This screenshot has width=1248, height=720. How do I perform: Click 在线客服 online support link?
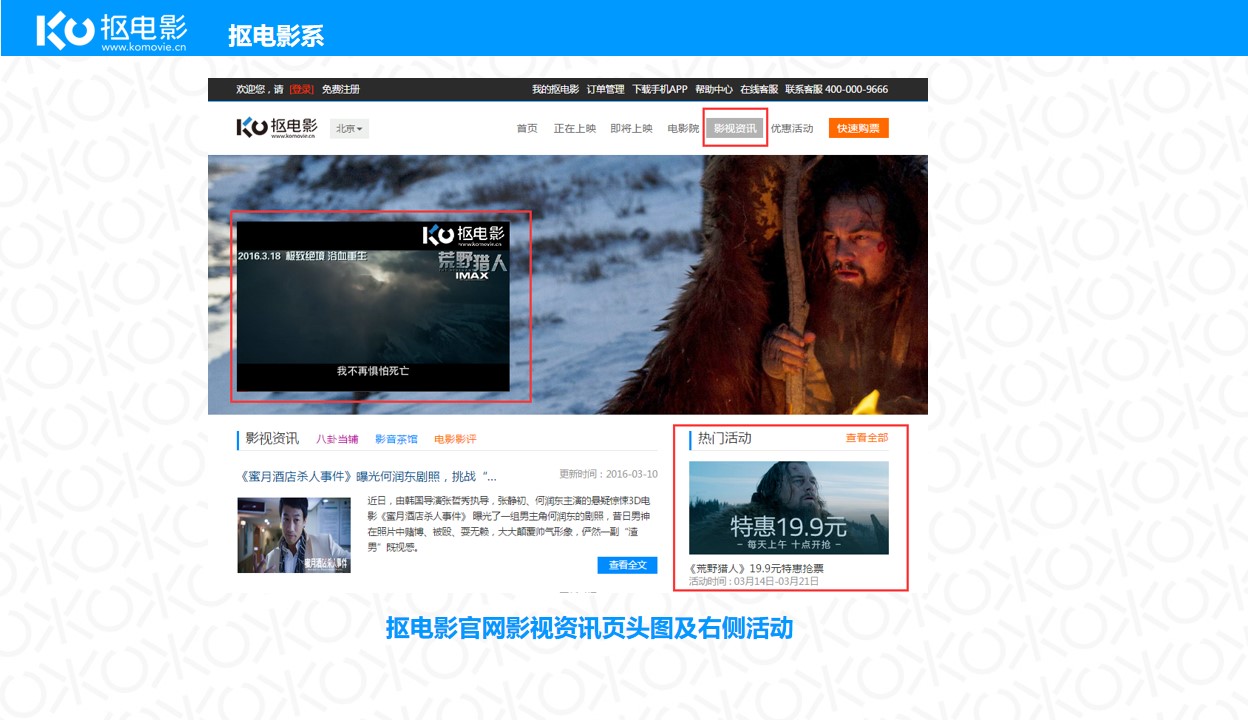click(759, 89)
